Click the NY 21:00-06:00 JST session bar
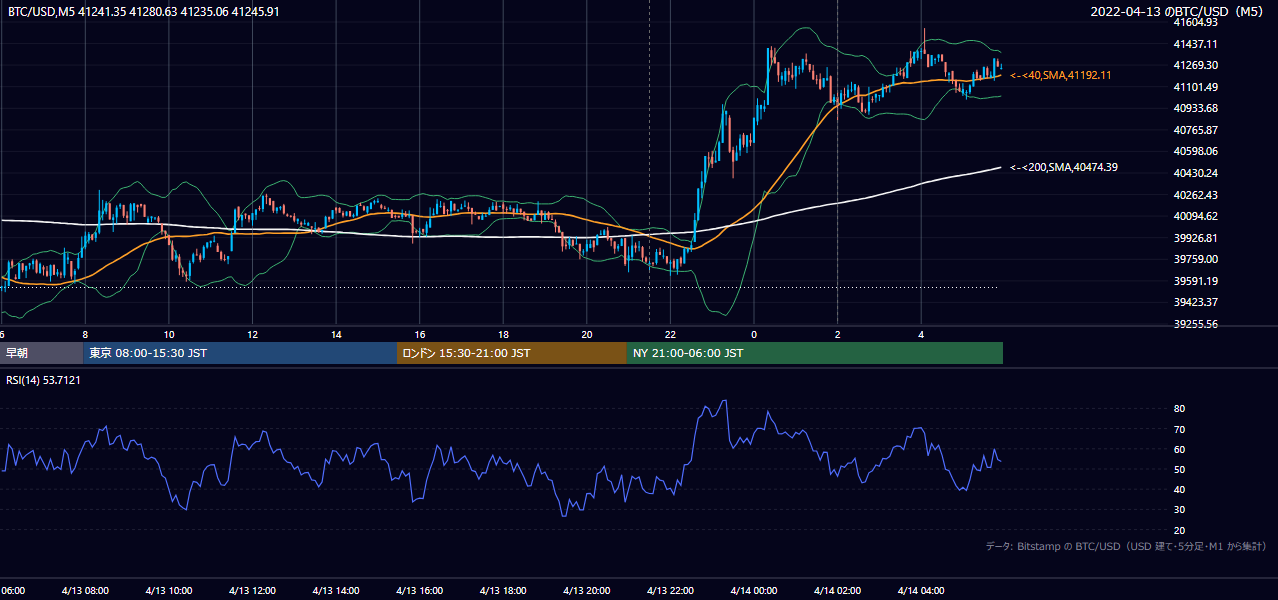The height and width of the screenshot is (600, 1278). (815, 353)
